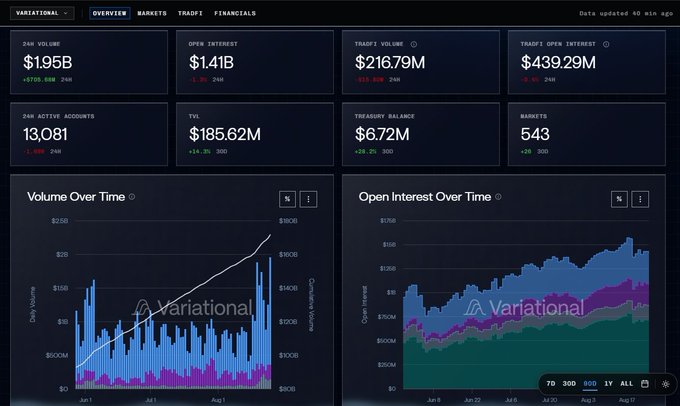Screen dimensions: 680x406
Task: Click the +28.2% Treasury change label
Action: click(x=365, y=151)
